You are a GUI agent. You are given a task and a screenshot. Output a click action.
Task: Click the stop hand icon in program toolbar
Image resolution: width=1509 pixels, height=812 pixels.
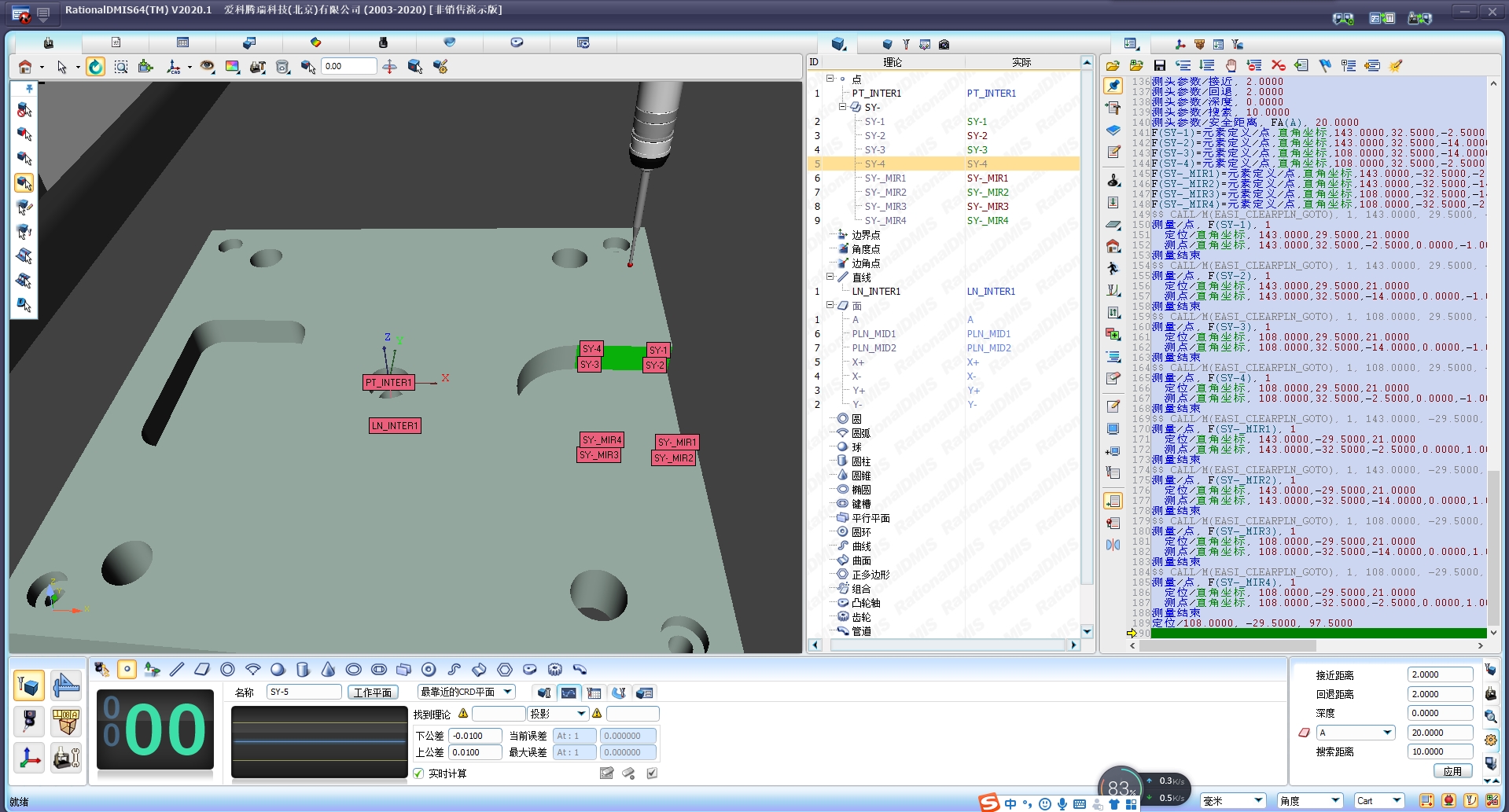click(1231, 66)
